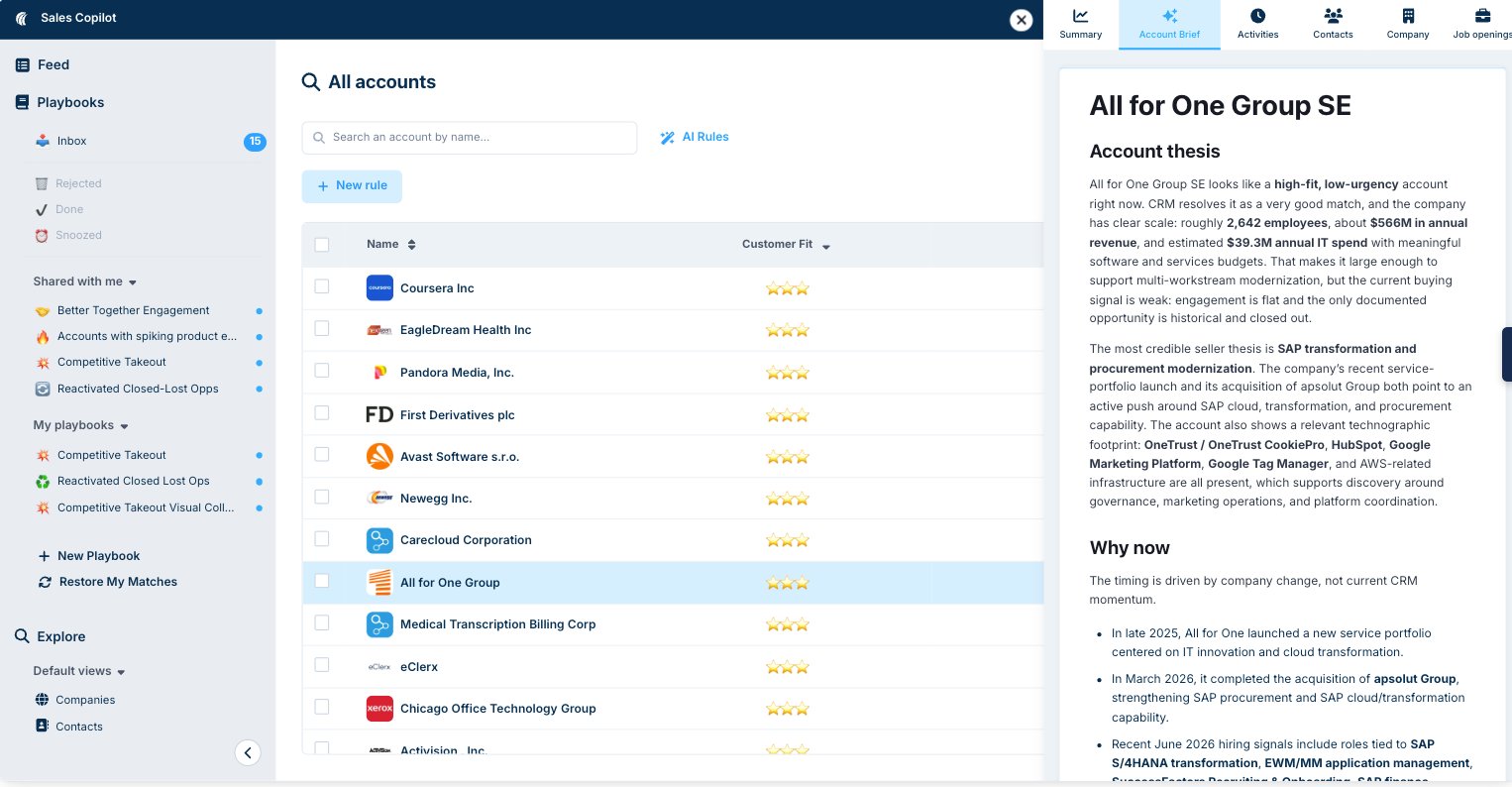
Task: Close the account detail panel
Action: 1022,20
